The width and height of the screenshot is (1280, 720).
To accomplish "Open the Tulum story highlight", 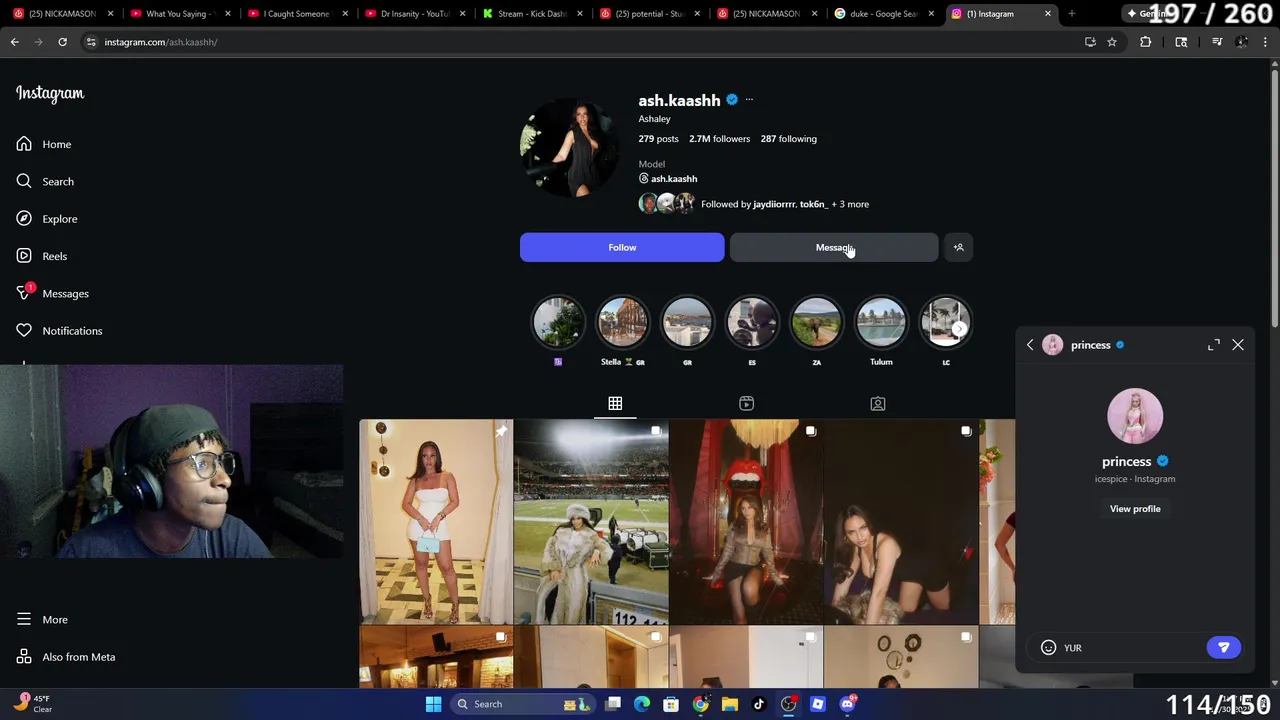I will (881, 322).
